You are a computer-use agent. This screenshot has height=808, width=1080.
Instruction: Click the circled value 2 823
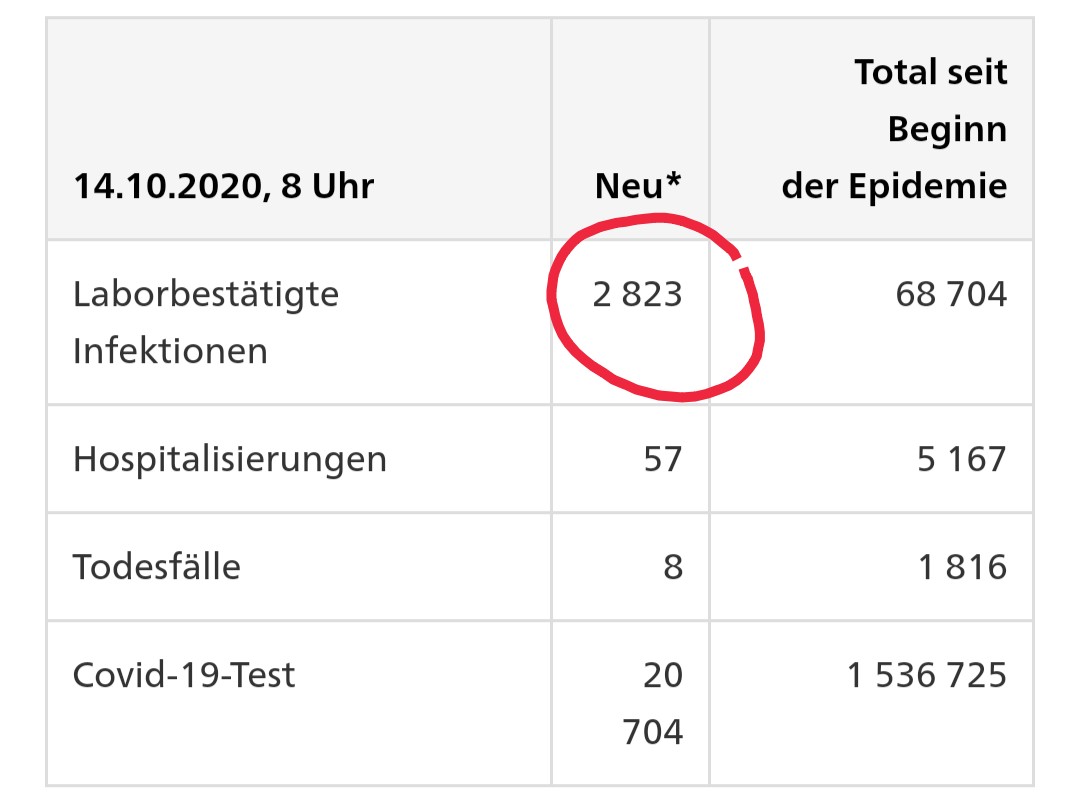tap(637, 294)
